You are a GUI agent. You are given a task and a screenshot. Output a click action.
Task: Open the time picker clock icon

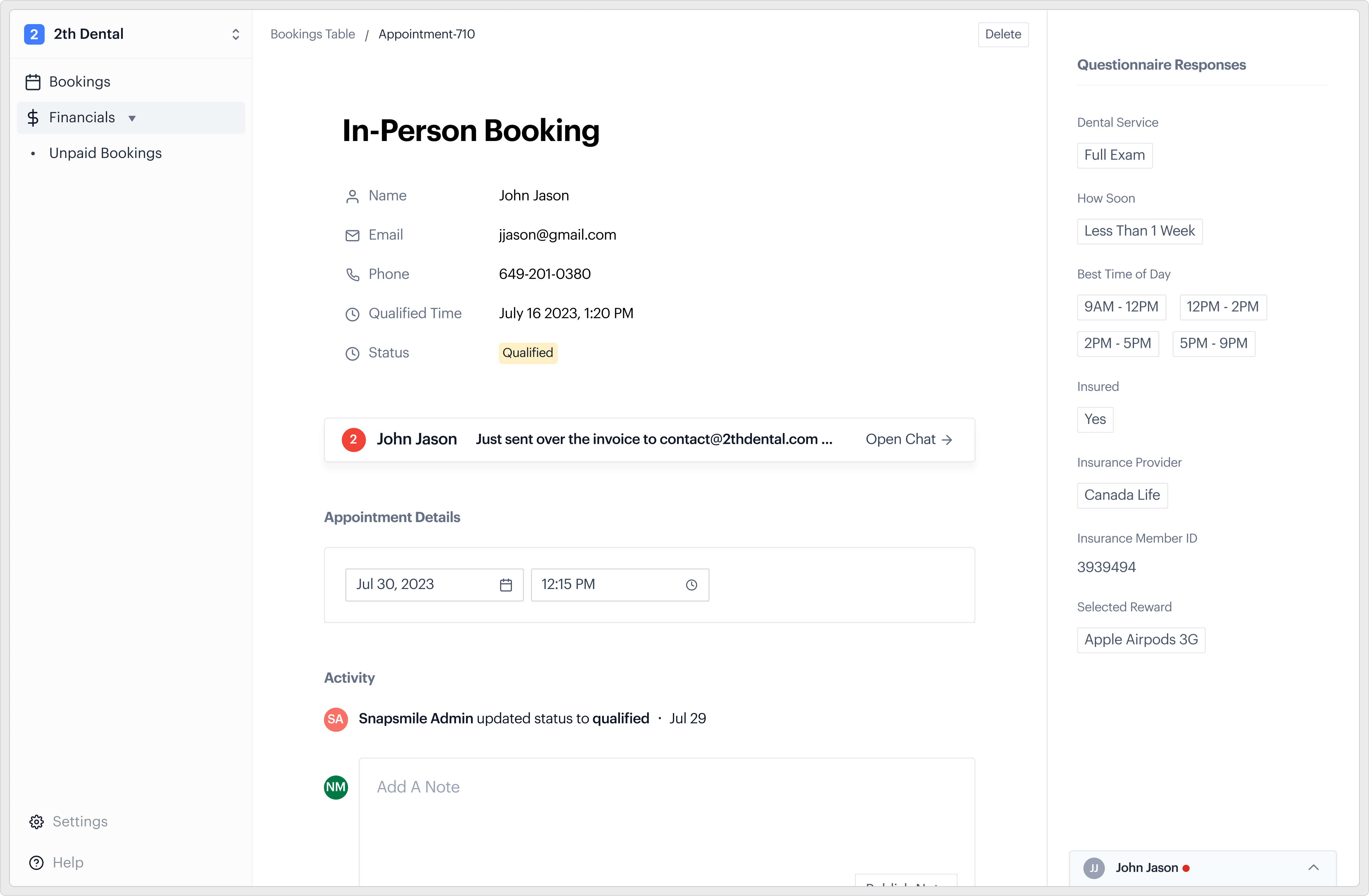tap(691, 585)
